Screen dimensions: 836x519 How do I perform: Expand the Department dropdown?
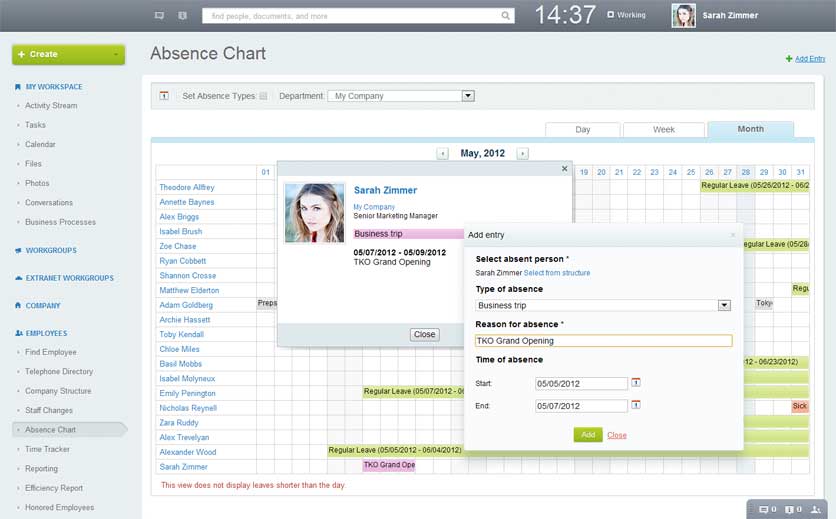point(467,96)
